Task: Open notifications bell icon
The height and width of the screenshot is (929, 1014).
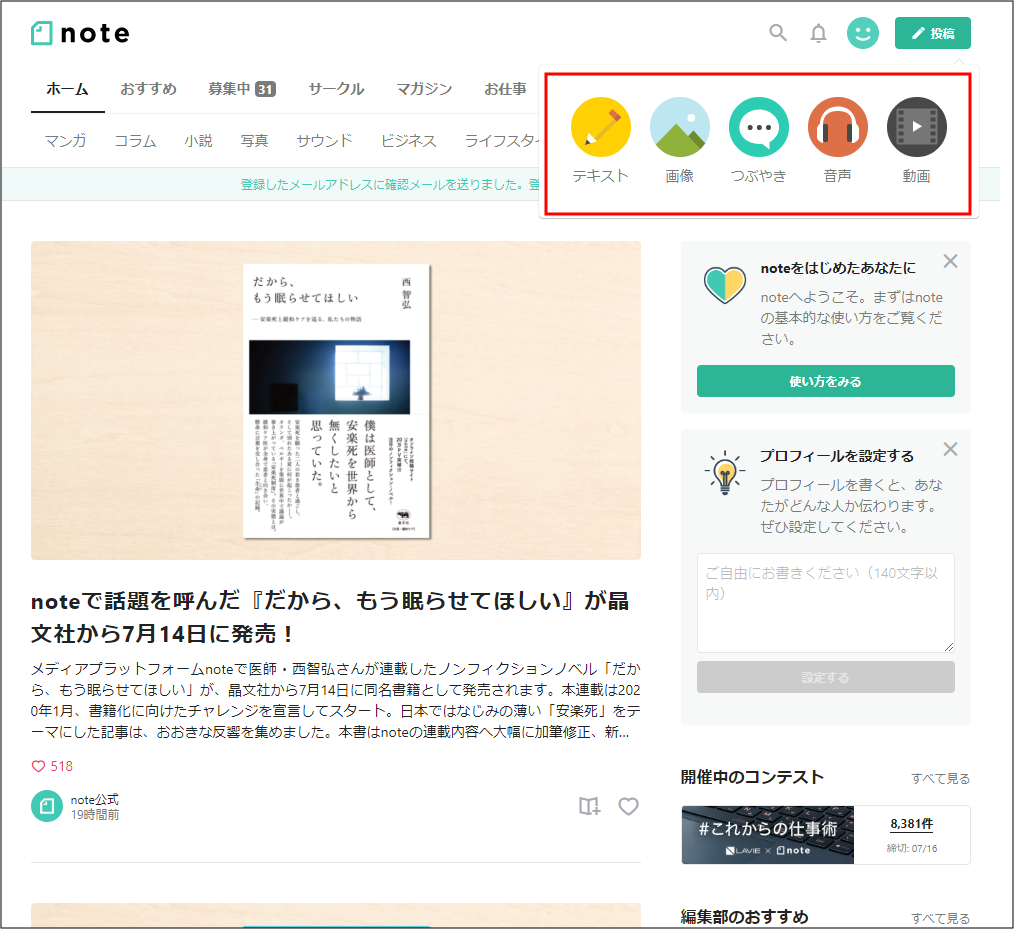Action: pos(818,33)
